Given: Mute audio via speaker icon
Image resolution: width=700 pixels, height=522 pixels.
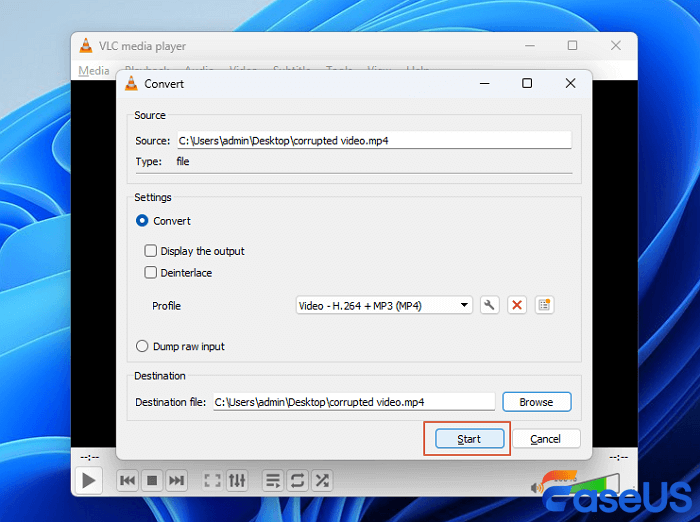Looking at the screenshot, I should click(x=536, y=487).
